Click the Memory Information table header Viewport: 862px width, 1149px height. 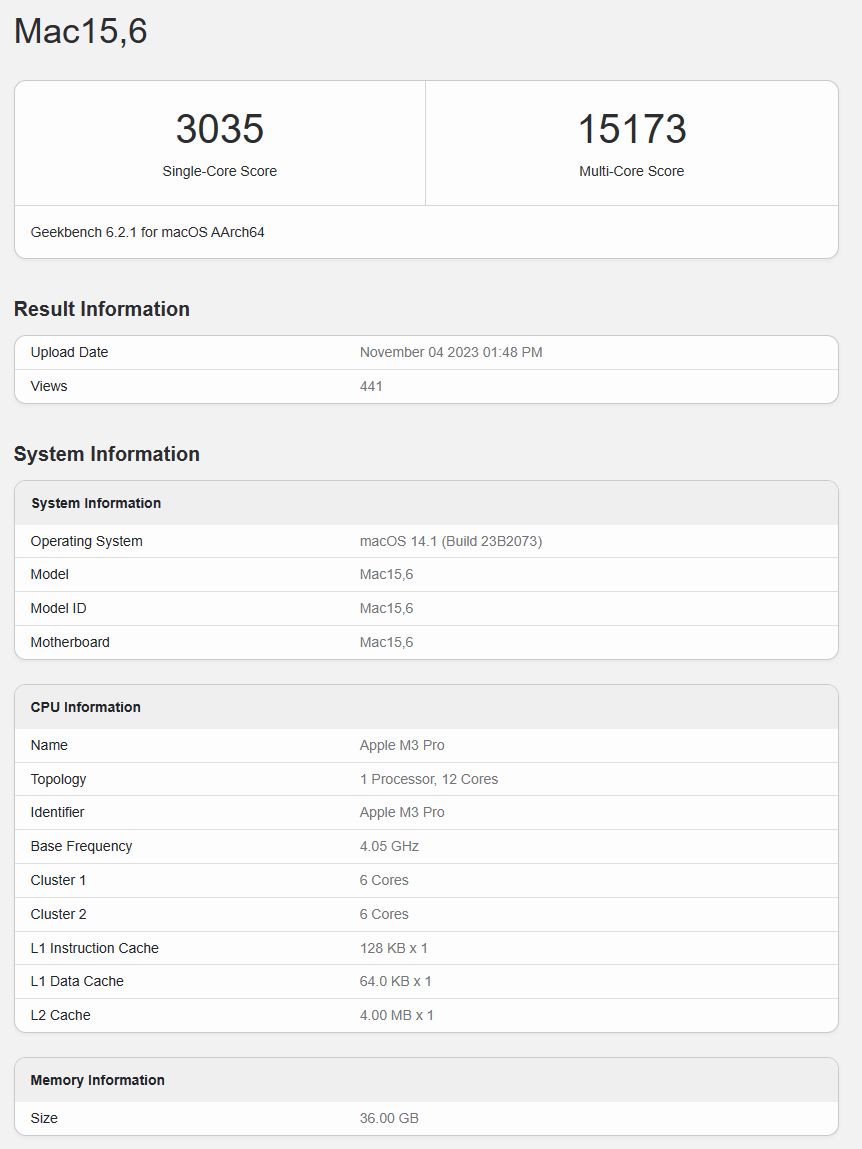tap(98, 1080)
